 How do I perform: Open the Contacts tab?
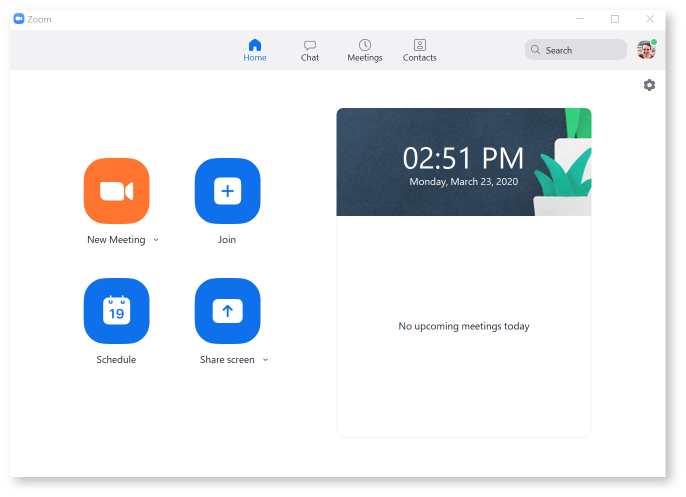(x=420, y=50)
